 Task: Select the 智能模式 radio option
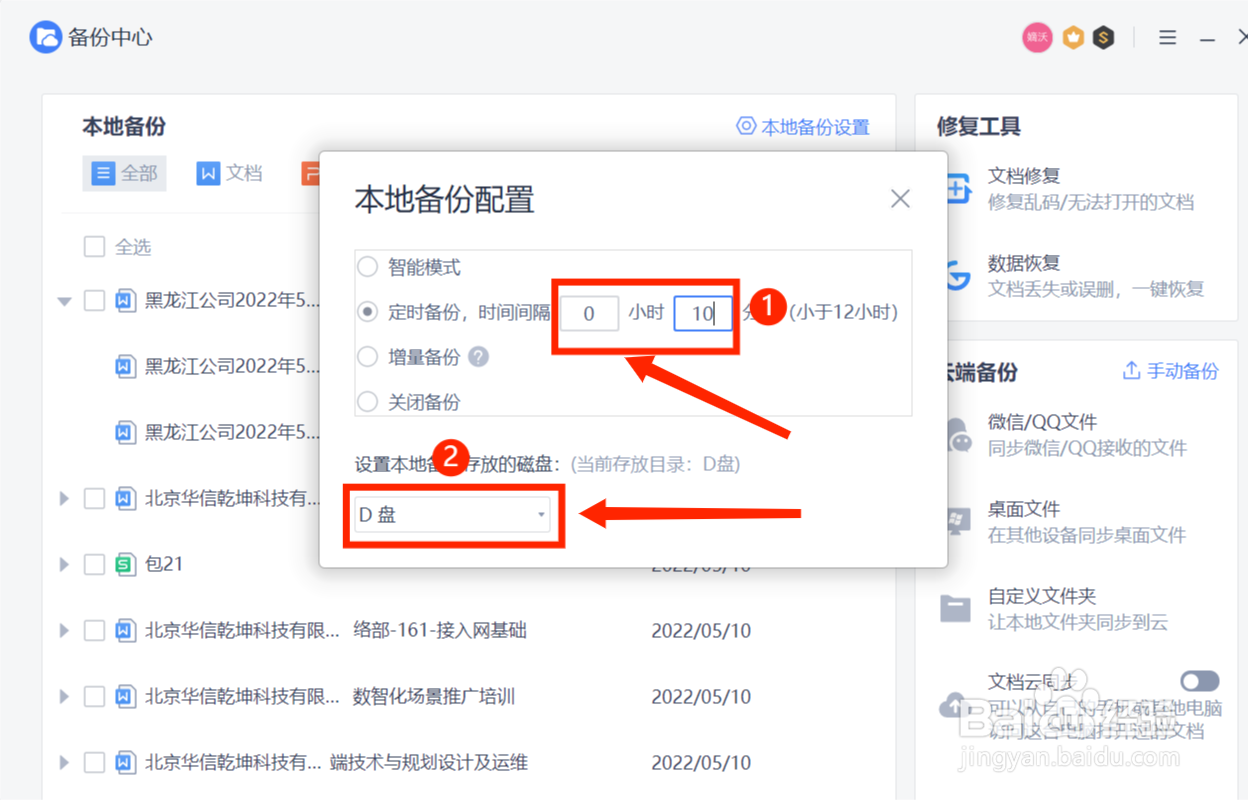coord(366,267)
